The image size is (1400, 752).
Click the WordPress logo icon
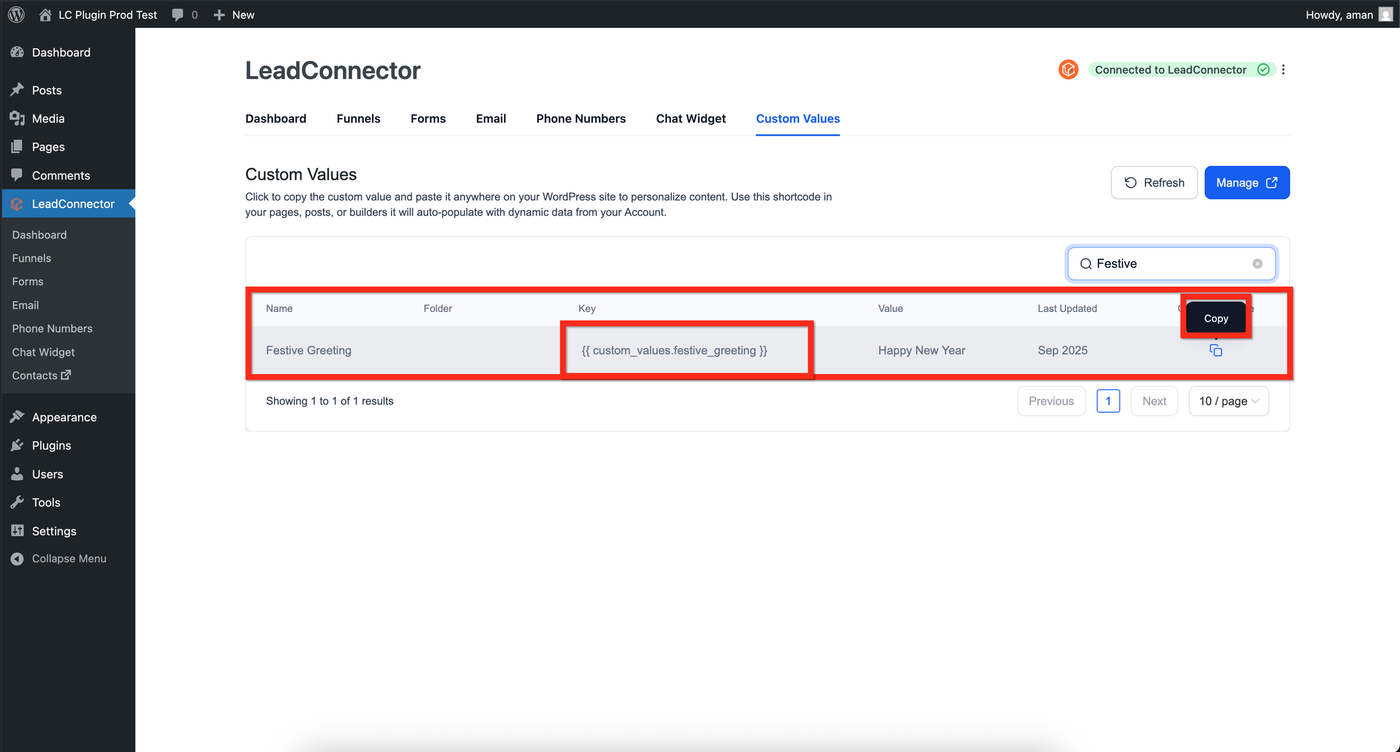point(16,15)
